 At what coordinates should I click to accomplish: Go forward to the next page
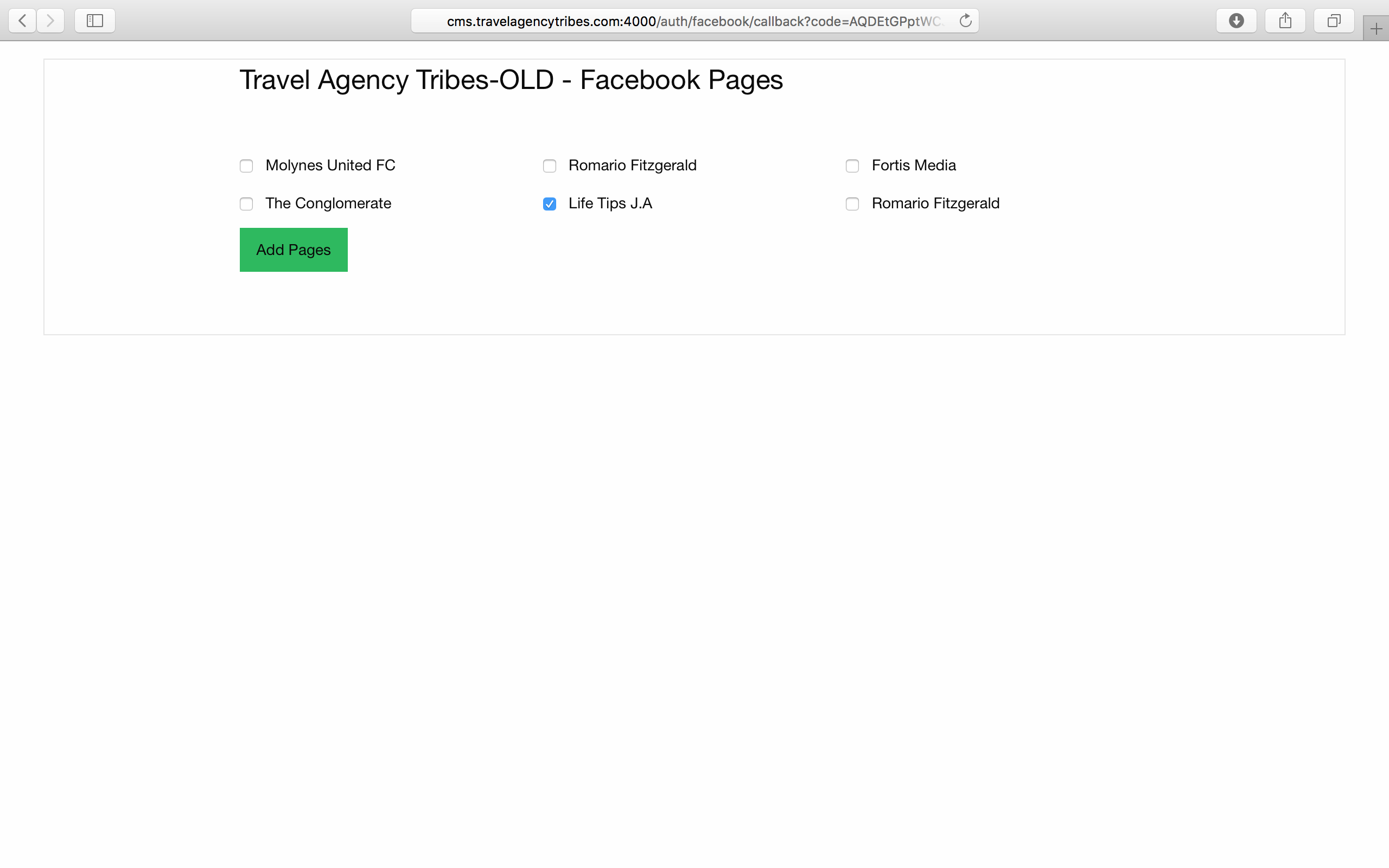point(50,21)
